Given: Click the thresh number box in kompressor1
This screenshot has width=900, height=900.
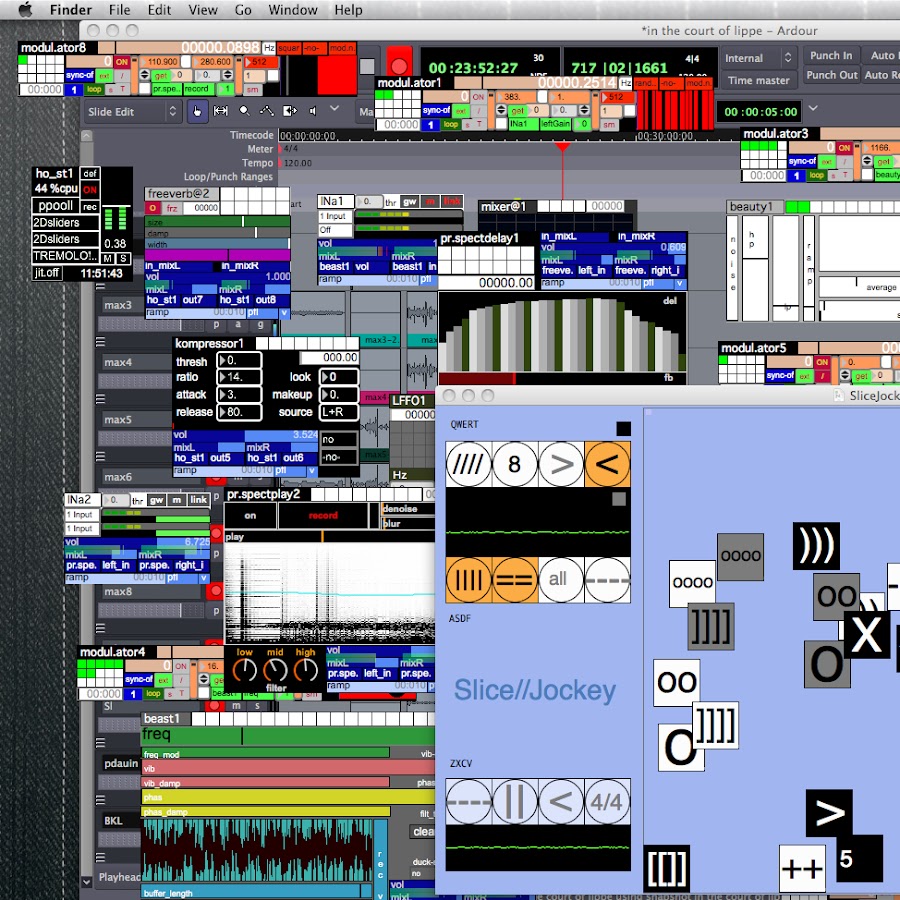Looking at the screenshot, I should point(239,360).
